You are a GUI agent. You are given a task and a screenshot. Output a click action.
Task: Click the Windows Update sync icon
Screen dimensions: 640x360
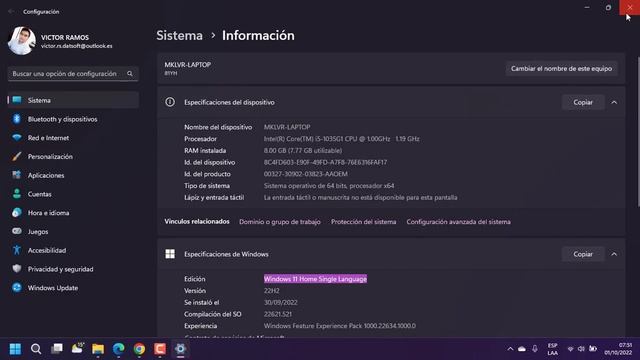[17, 287]
